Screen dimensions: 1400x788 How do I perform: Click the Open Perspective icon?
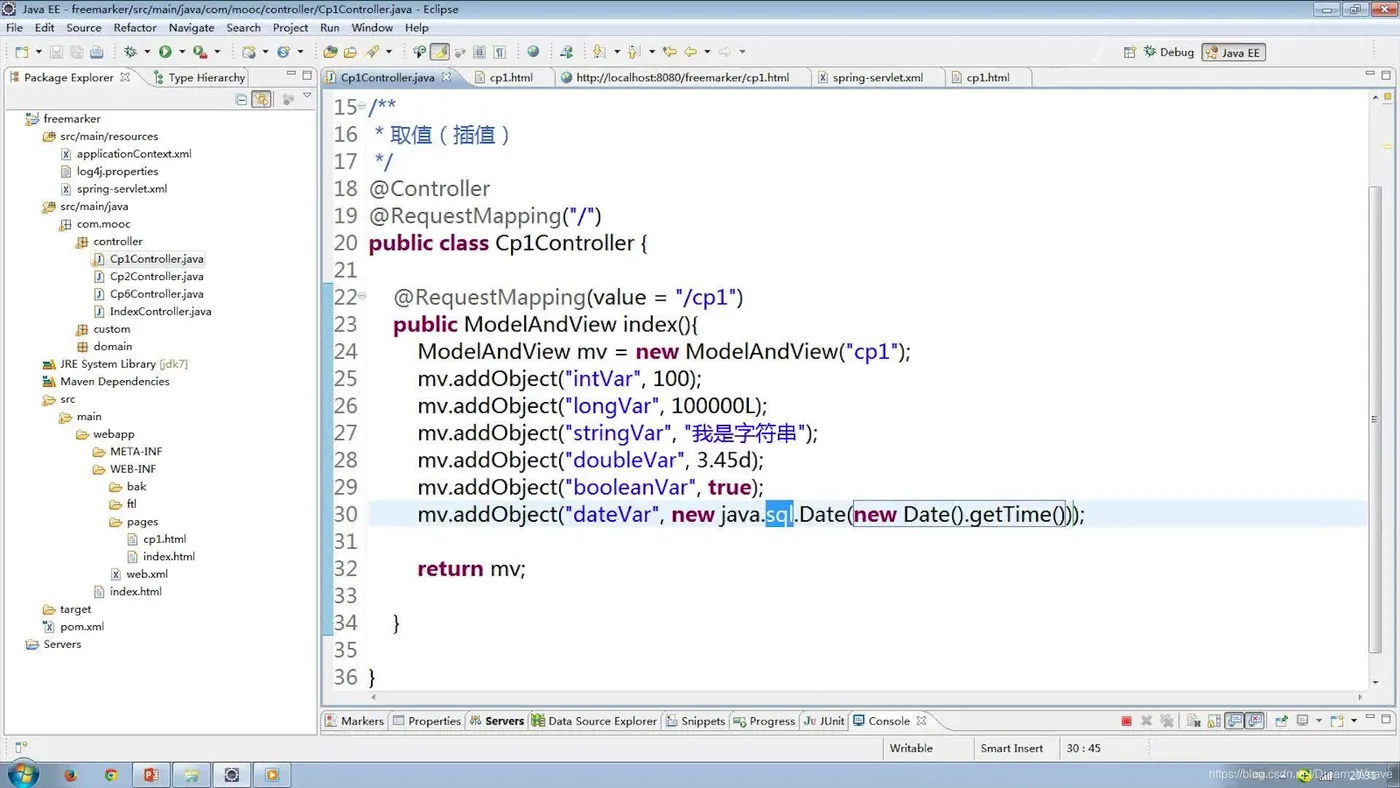[1129, 52]
